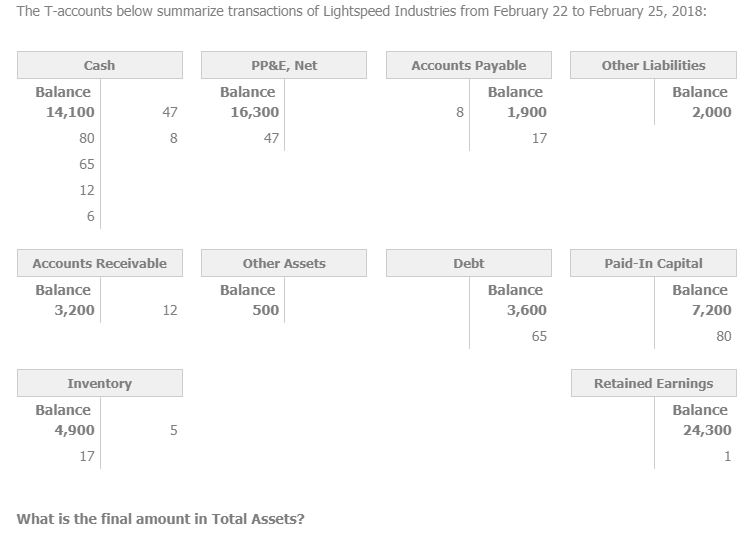Screen dimensions: 755x537
Task: Click the Debt balance of 3,600
Action: 526,310
